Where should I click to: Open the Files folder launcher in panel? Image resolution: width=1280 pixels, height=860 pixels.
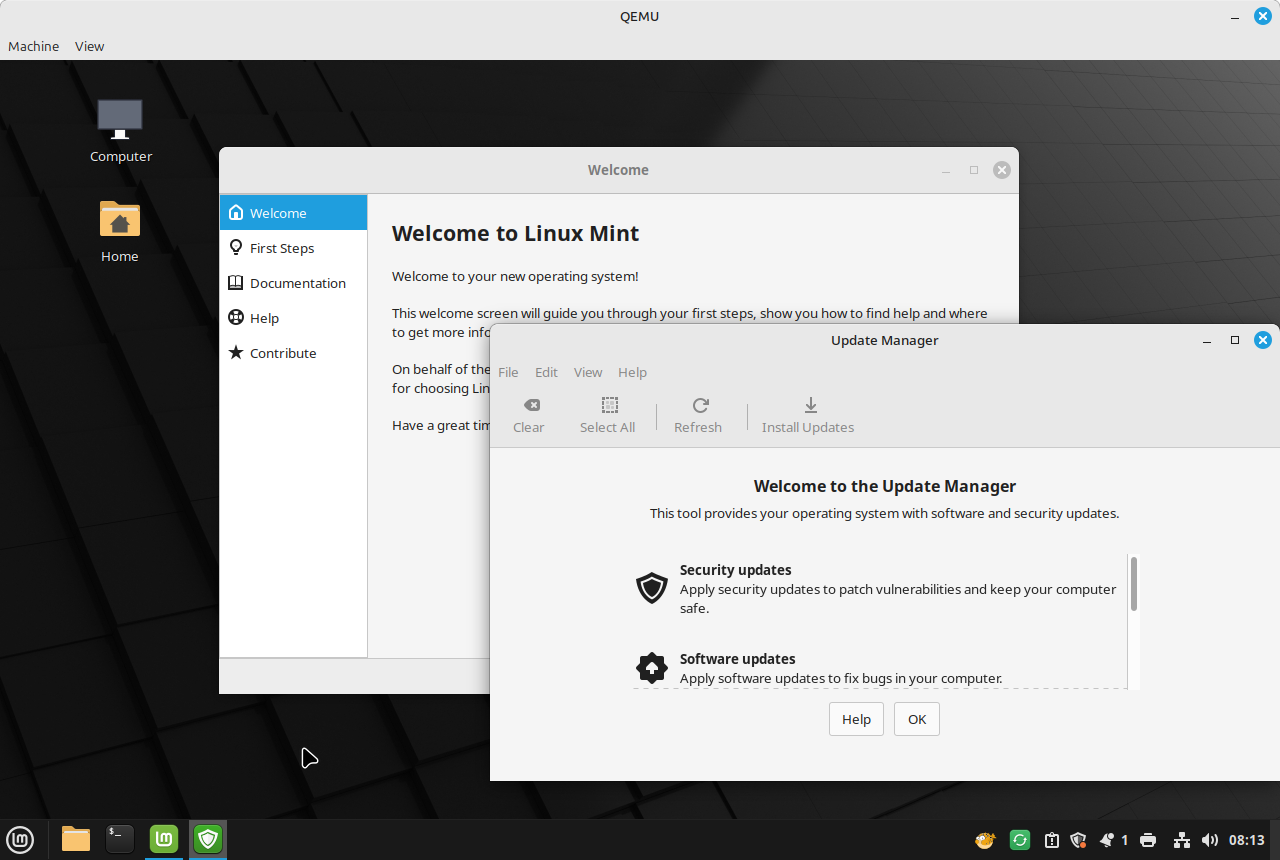76,839
